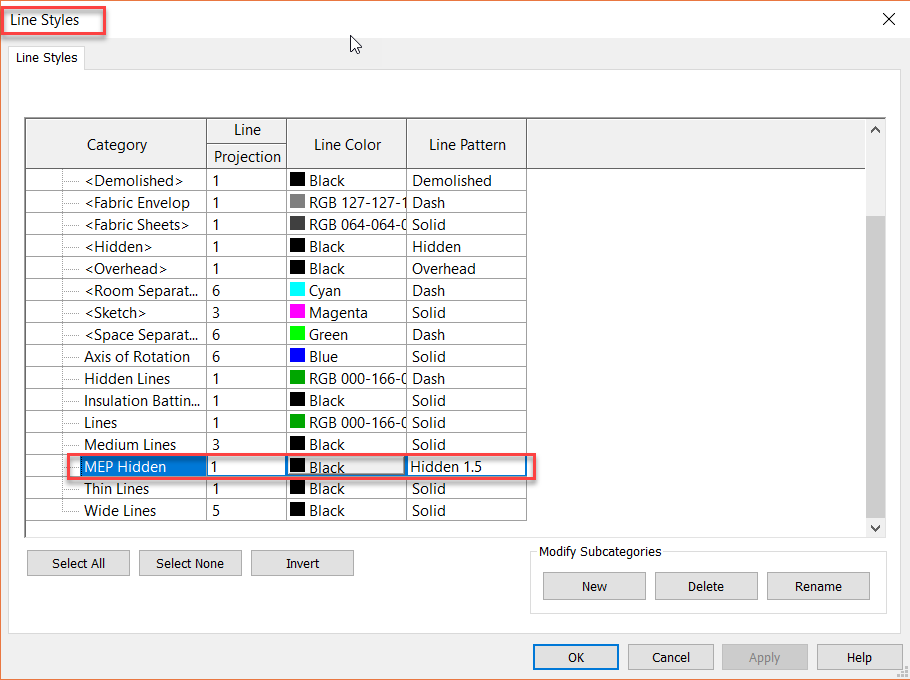Image resolution: width=910 pixels, height=680 pixels.
Task: Click Line Pattern Demolished cell
Action: pos(467,180)
